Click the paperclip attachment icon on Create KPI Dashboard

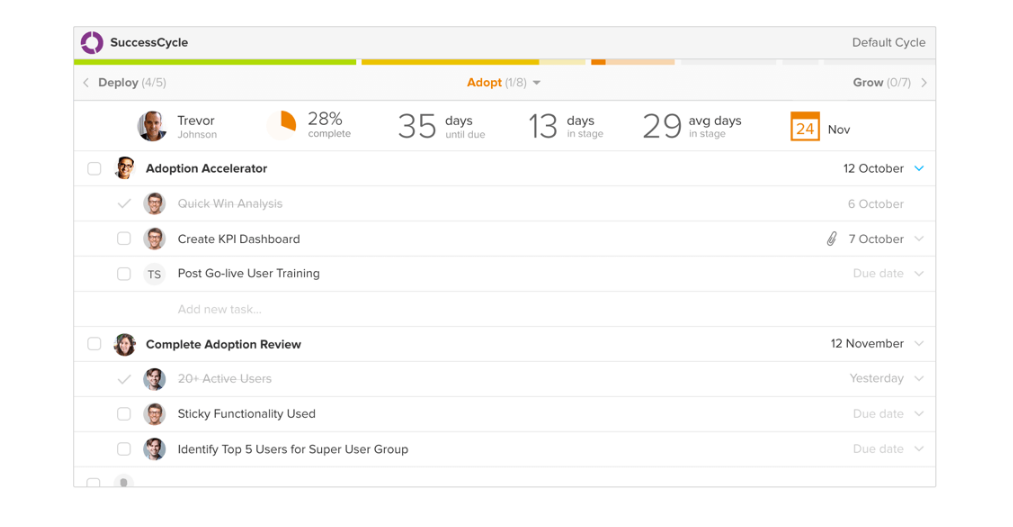(831, 239)
